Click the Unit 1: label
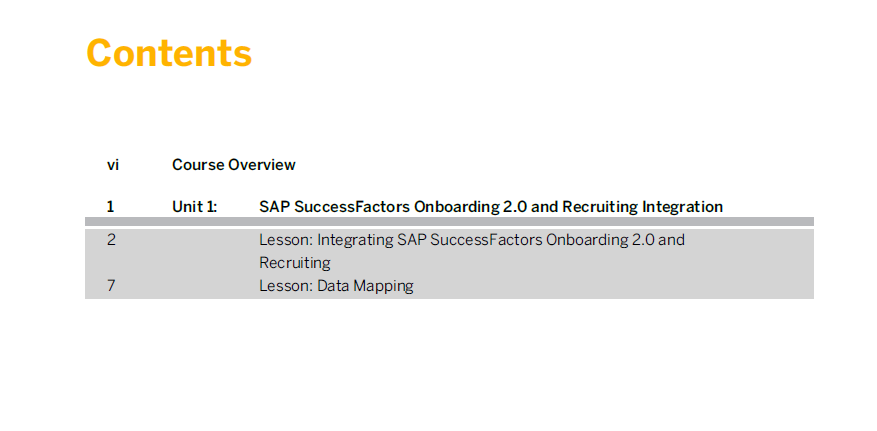The image size is (877, 431). tap(195, 207)
